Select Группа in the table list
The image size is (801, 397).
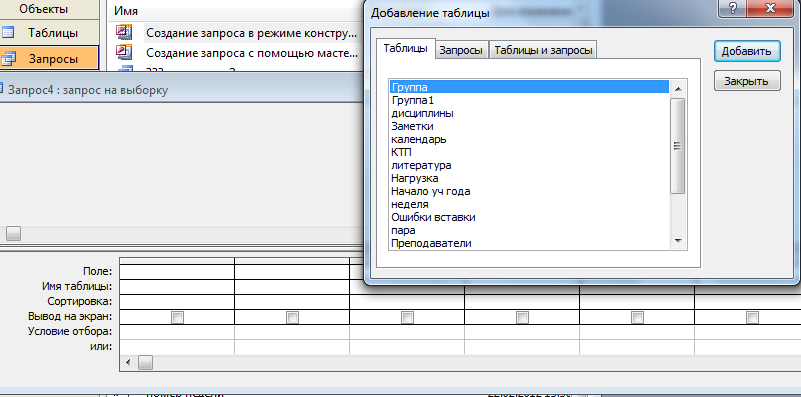click(529, 87)
